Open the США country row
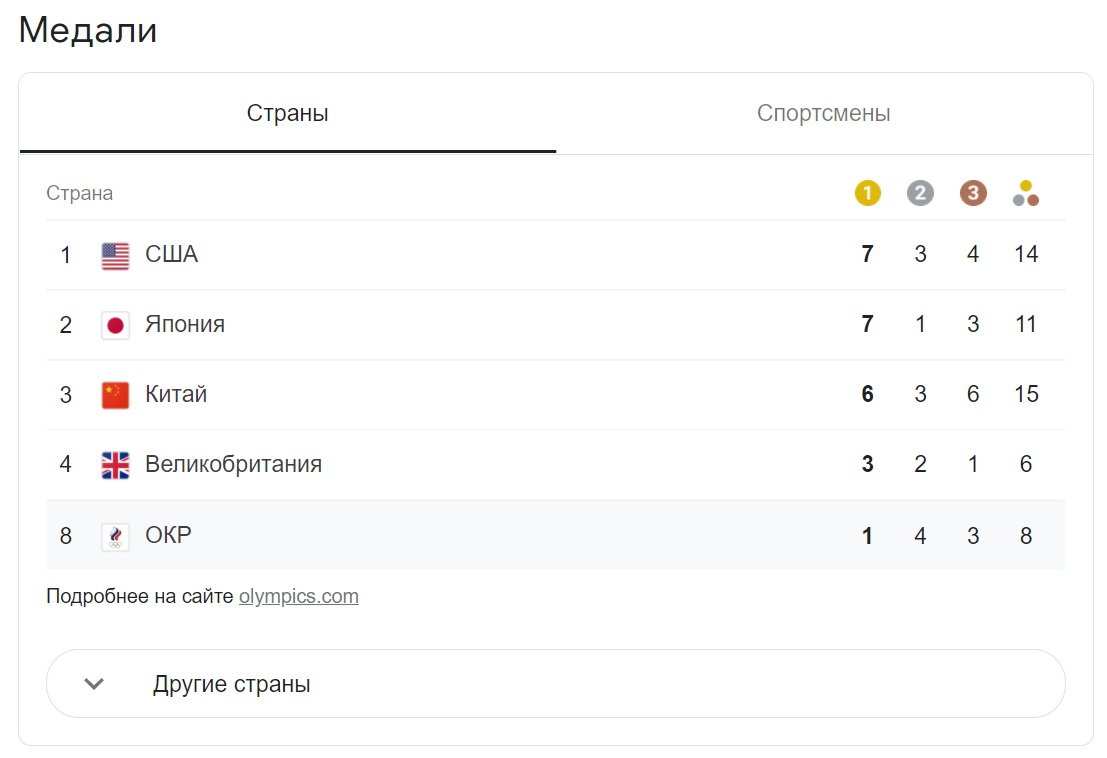Screen dimensions: 1107x758 click(x=556, y=255)
